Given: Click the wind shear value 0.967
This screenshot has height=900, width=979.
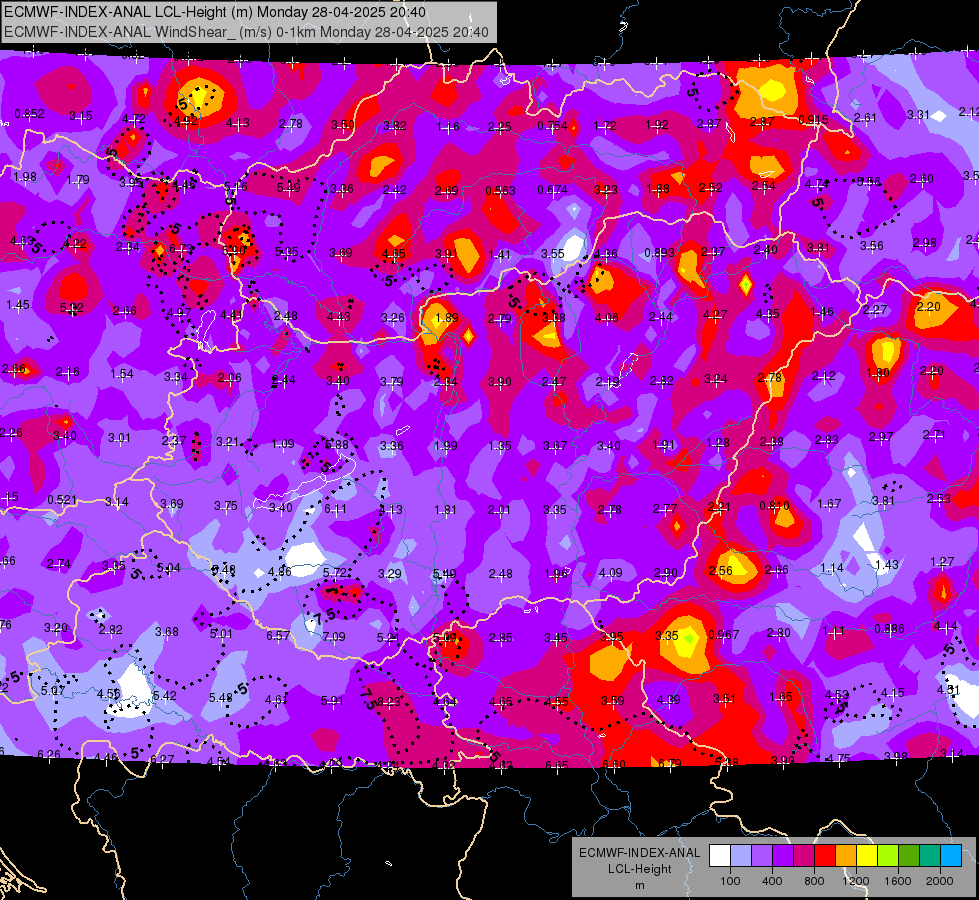Looking at the screenshot, I should point(724,635).
